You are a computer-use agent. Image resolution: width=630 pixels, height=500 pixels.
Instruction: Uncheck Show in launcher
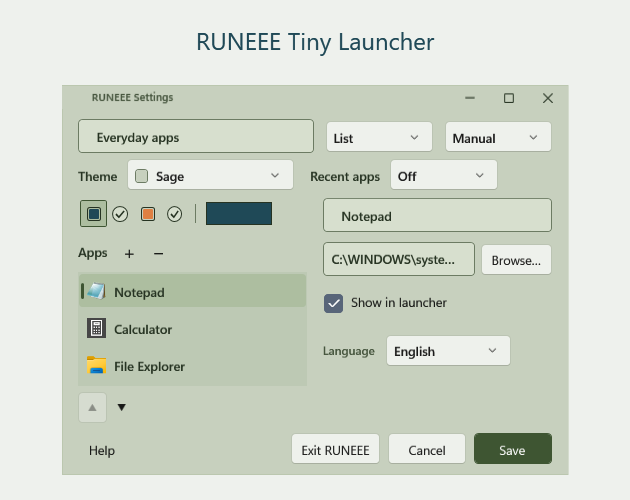(333, 303)
